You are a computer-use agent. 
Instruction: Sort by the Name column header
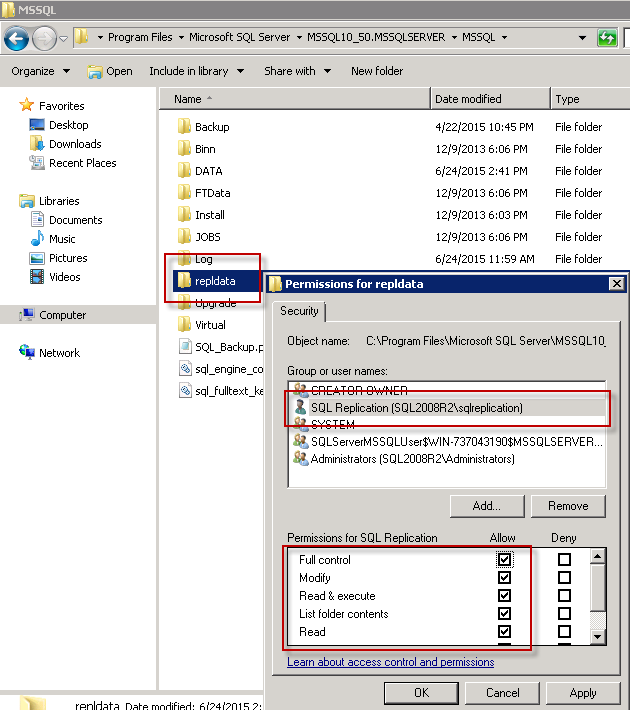pos(294,99)
